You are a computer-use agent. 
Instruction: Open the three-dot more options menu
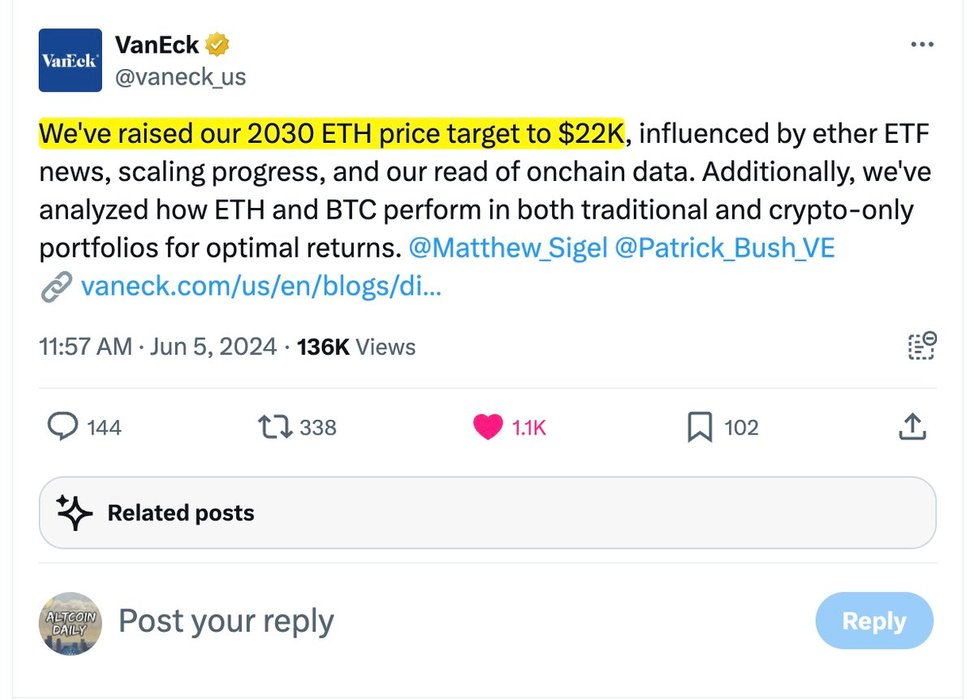click(x=921, y=46)
